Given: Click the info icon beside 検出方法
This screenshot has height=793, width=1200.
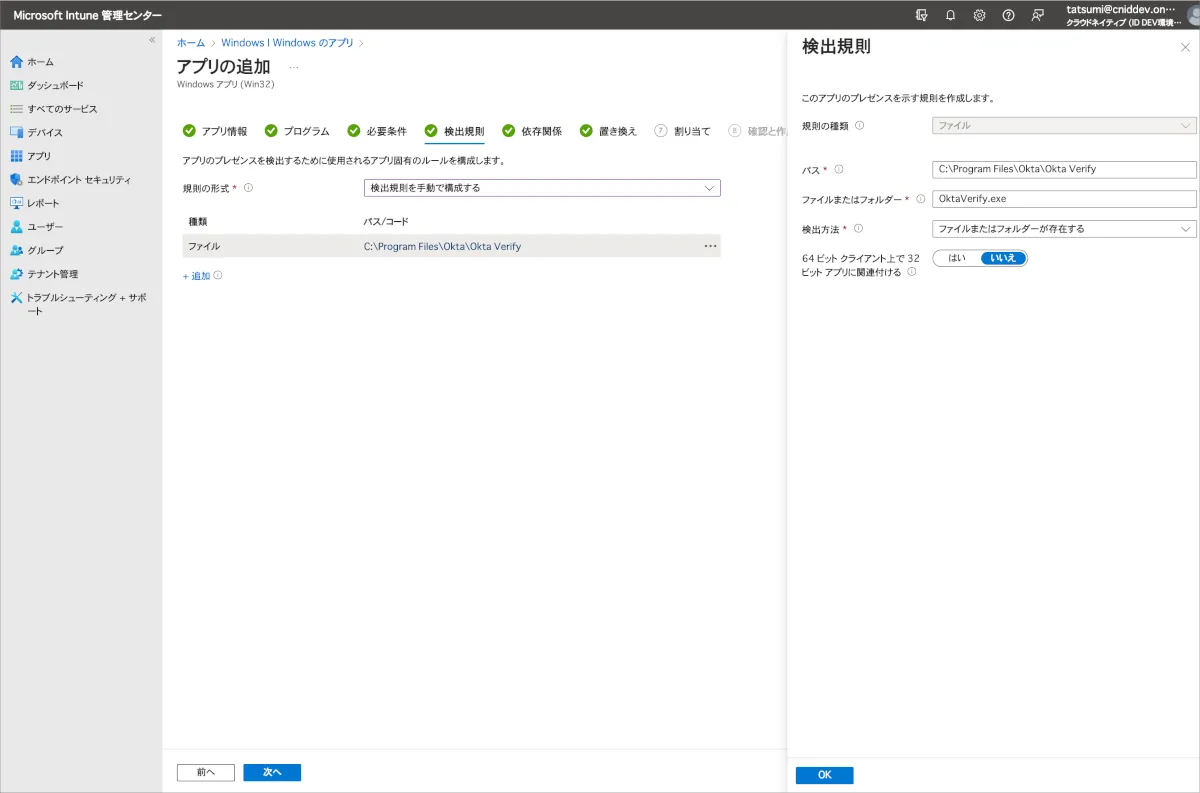Looking at the screenshot, I should click(859, 229).
